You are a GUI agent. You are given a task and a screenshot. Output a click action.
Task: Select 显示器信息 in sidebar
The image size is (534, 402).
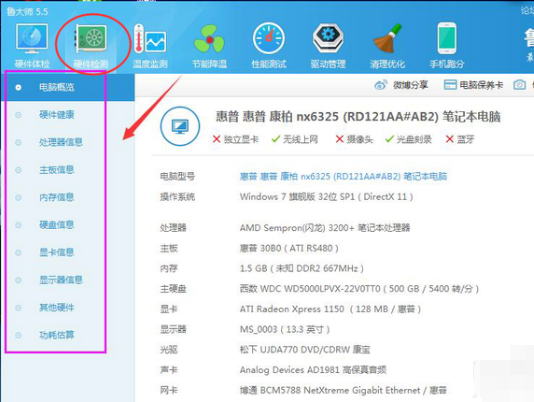coord(61,280)
